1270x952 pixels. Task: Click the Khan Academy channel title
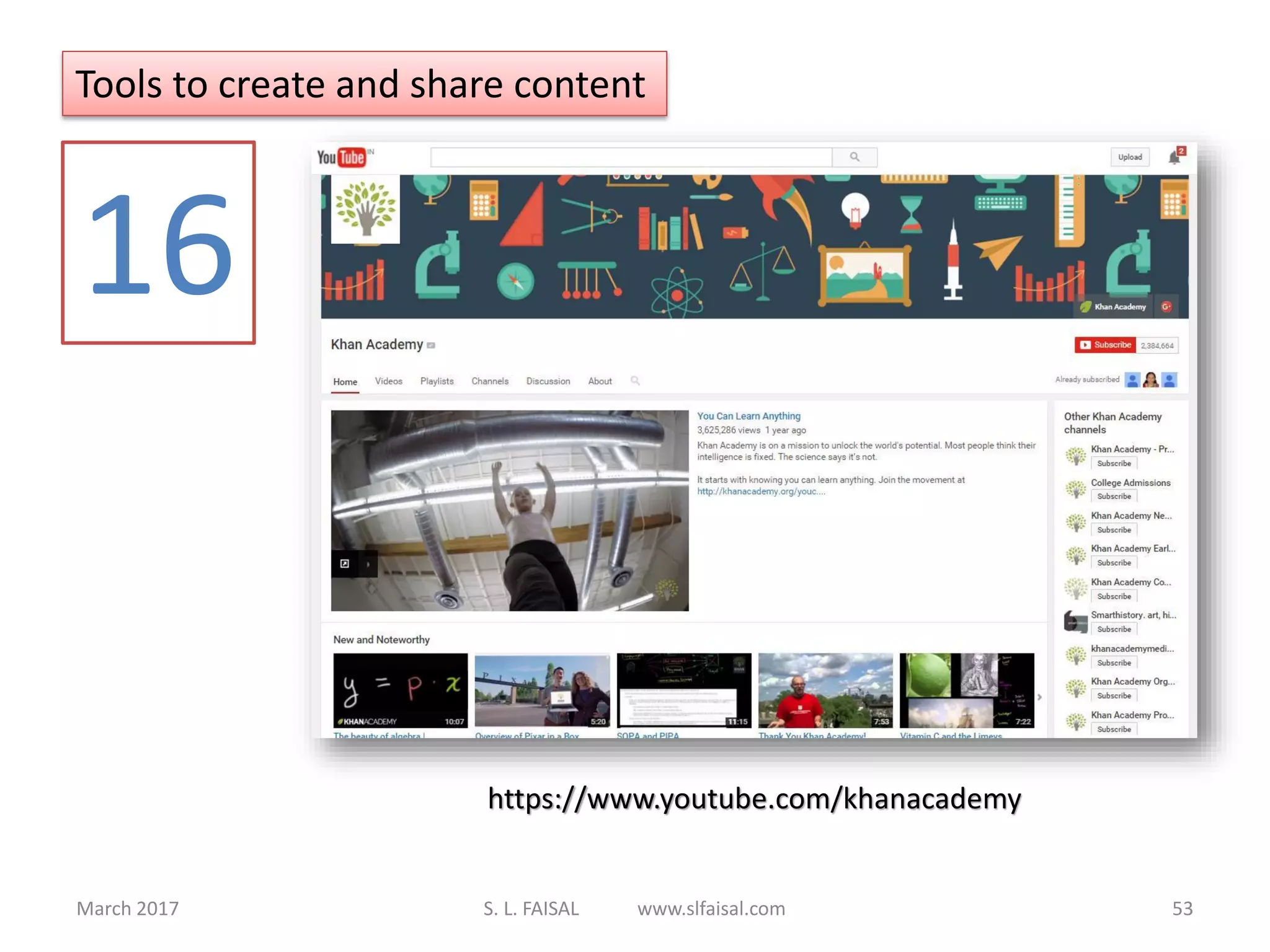point(376,345)
